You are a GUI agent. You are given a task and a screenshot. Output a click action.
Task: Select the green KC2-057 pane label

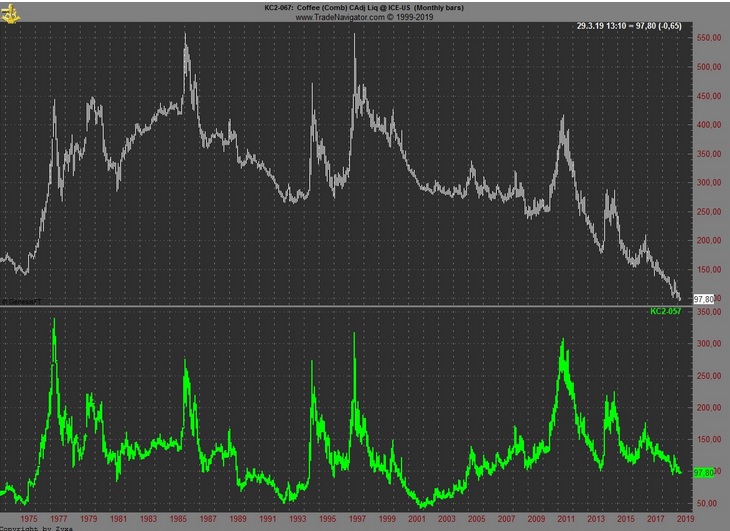665,311
